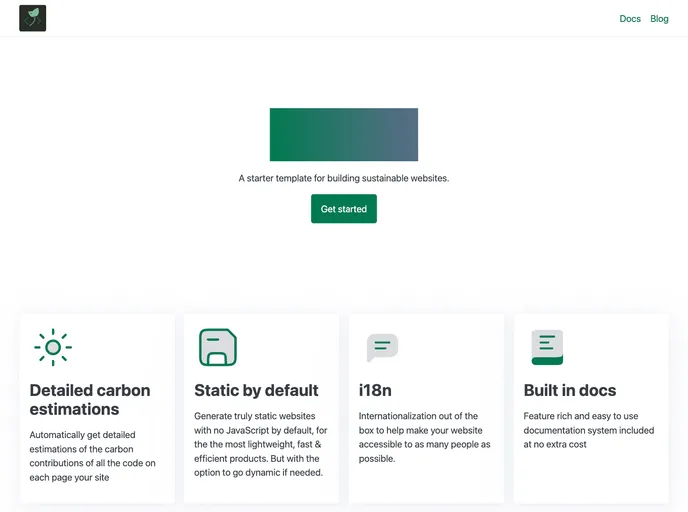Click the carbon contributions description paragraph
Image resolution: width=688 pixels, height=512 pixels.
(x=93, y=456)
